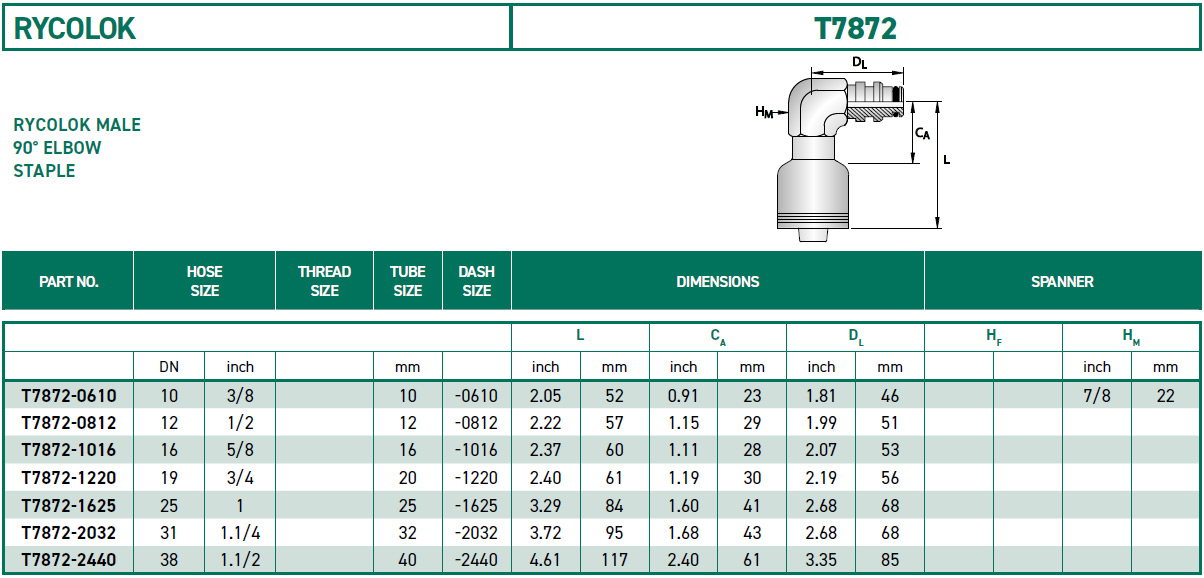Click L inch value 4.61
This screenshot has height=578, width=1204.
(546, 560)
